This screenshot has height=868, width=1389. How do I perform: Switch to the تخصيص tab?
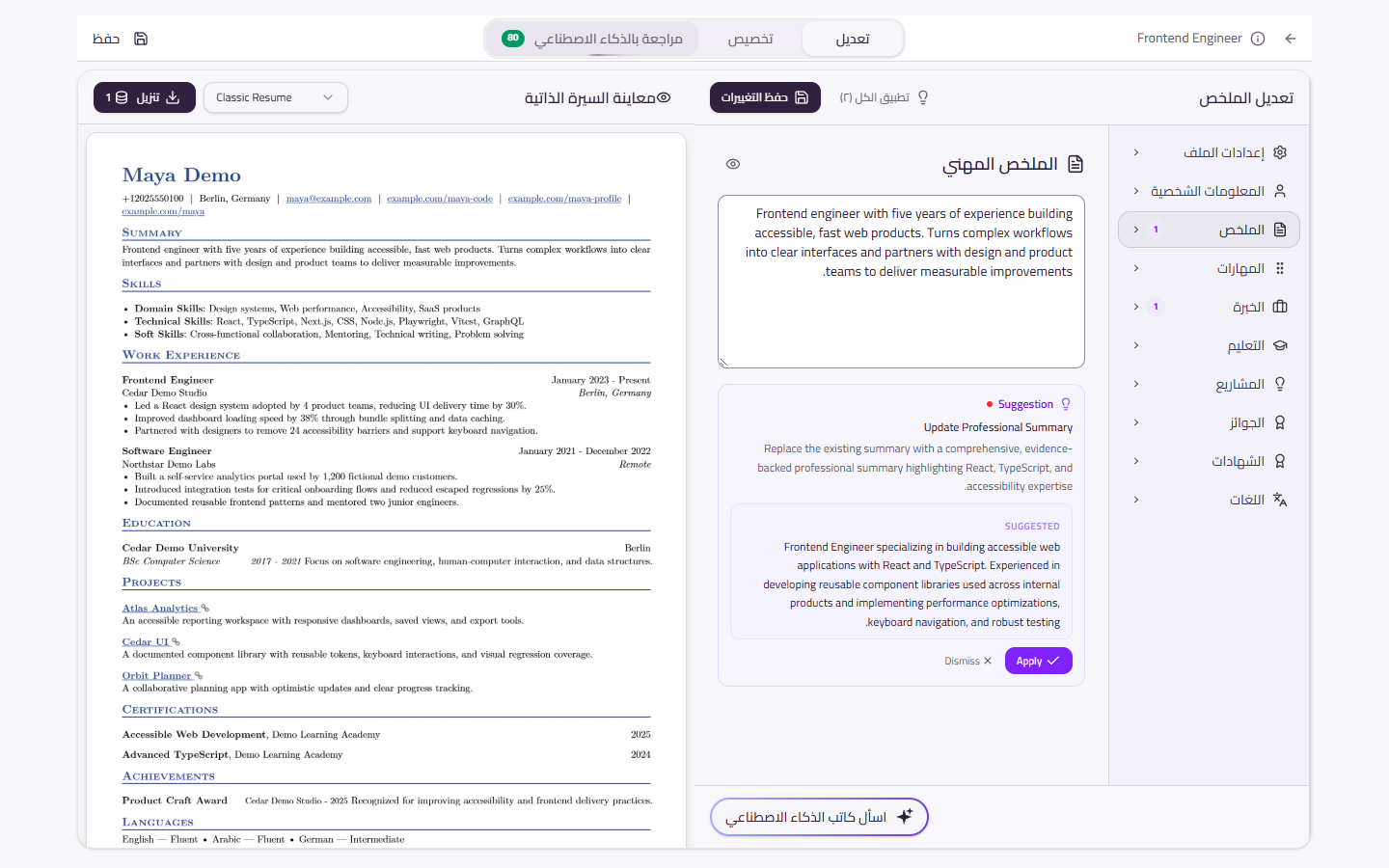click(x=750, y=39)
